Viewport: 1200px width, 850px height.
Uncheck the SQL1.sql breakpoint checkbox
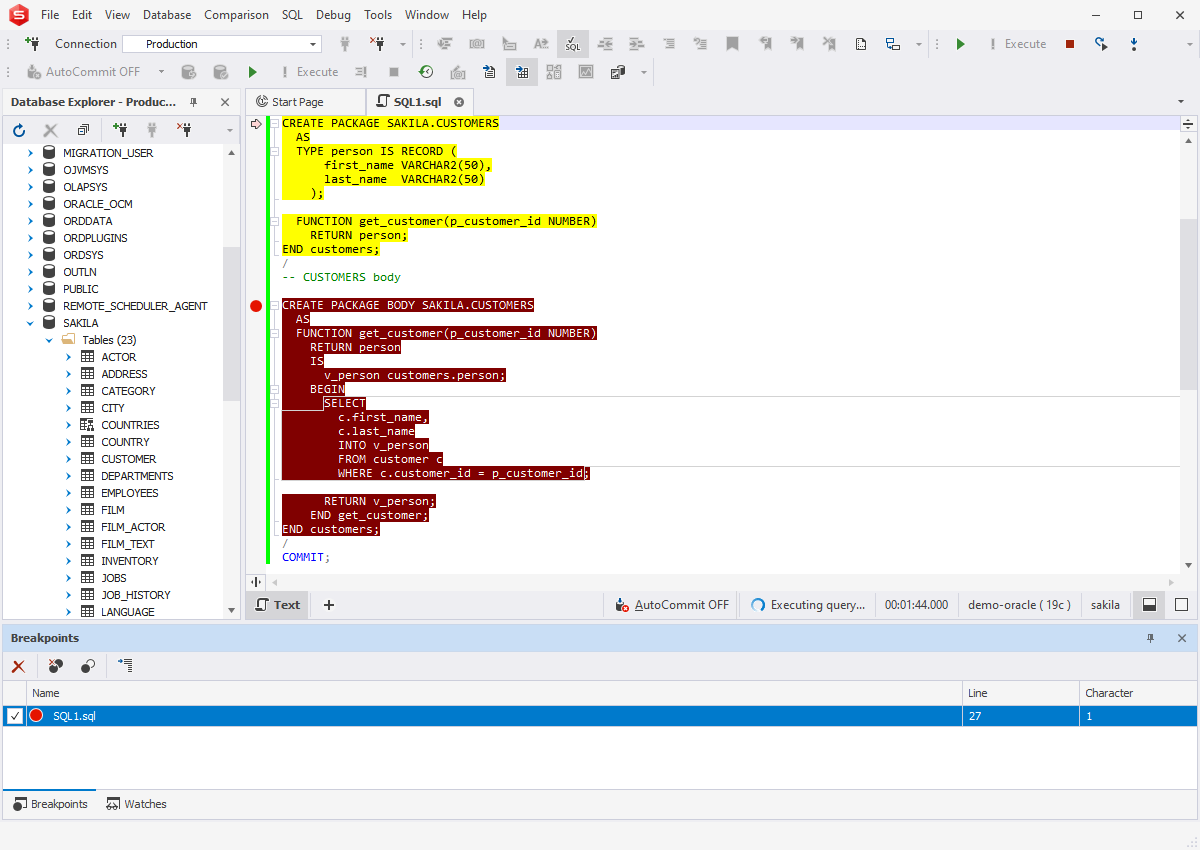tap(15, 716)
